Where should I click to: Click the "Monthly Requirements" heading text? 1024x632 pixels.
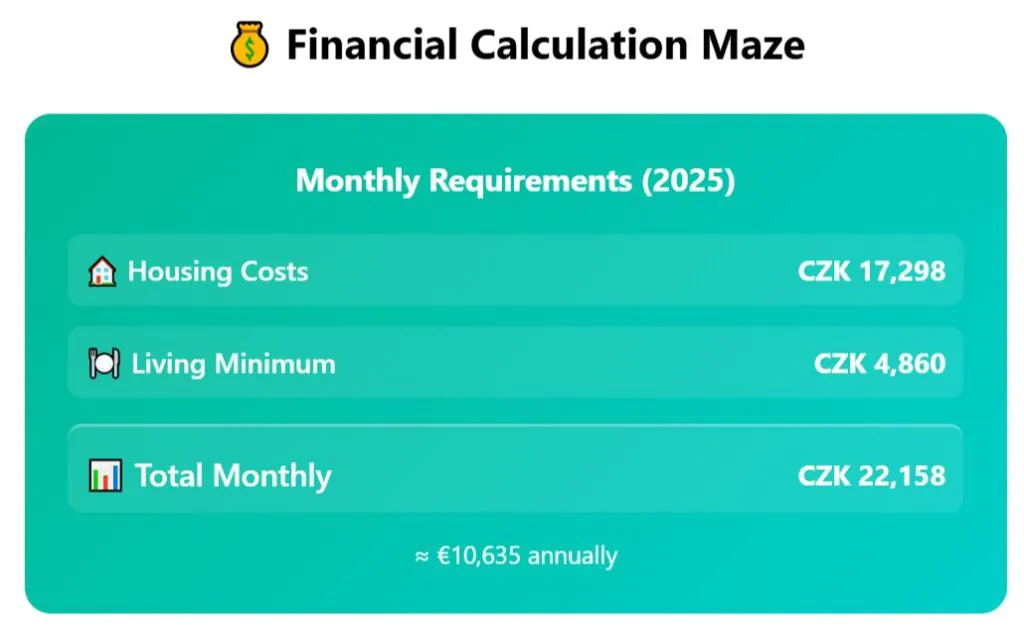(463, 181)
